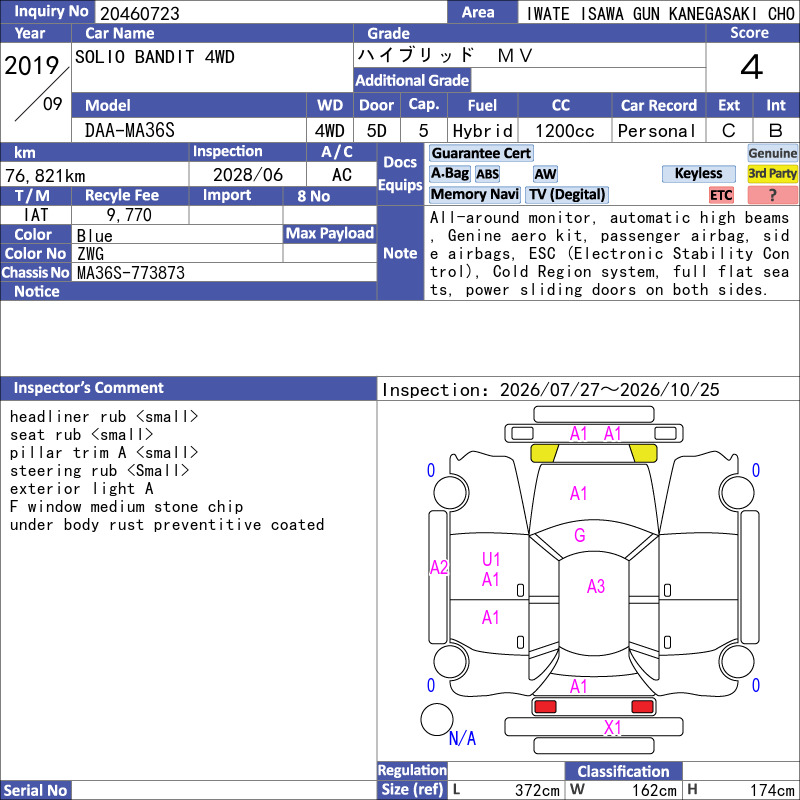Click the spare tire circle marked N/A
800x800 pixels.
[437, 719]
